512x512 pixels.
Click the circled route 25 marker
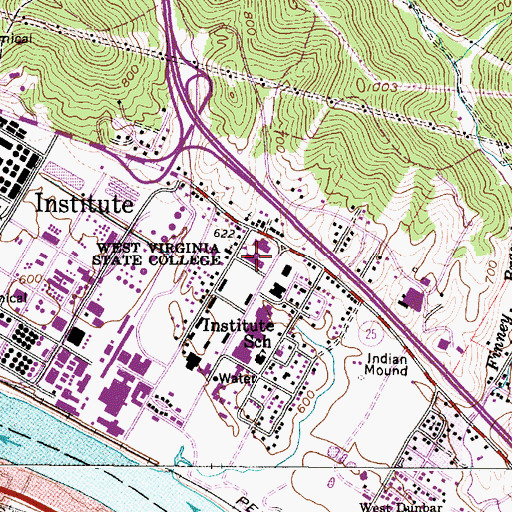tap(371, 334)
